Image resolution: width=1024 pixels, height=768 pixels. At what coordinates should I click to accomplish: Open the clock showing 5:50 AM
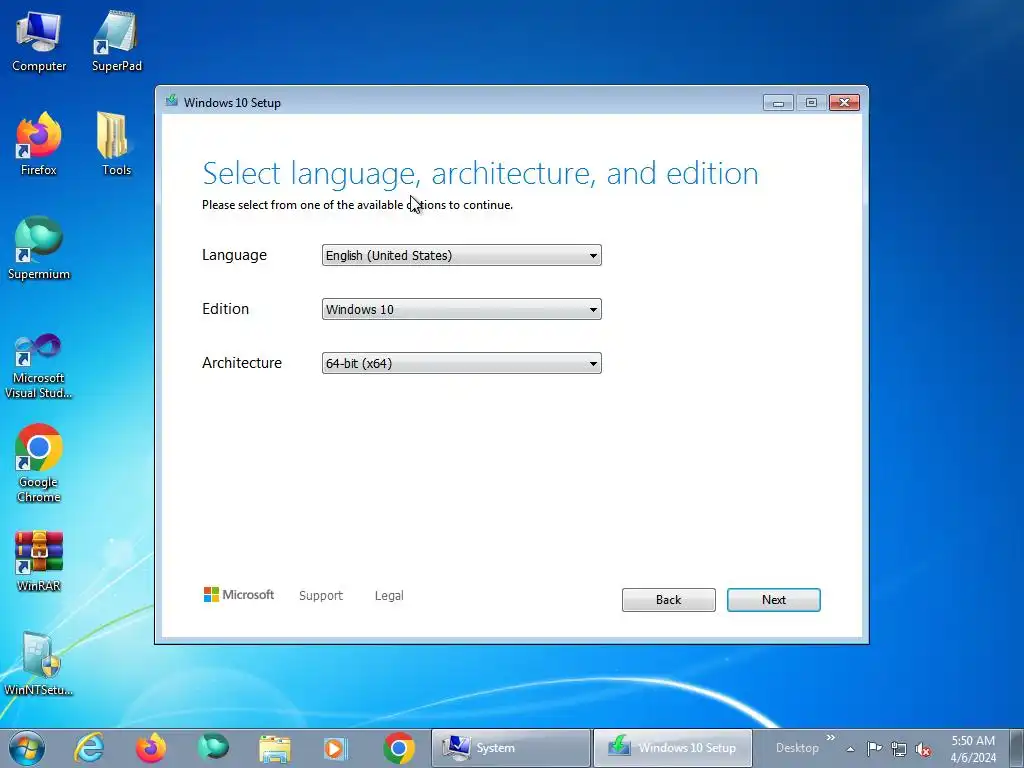(972, 749)
